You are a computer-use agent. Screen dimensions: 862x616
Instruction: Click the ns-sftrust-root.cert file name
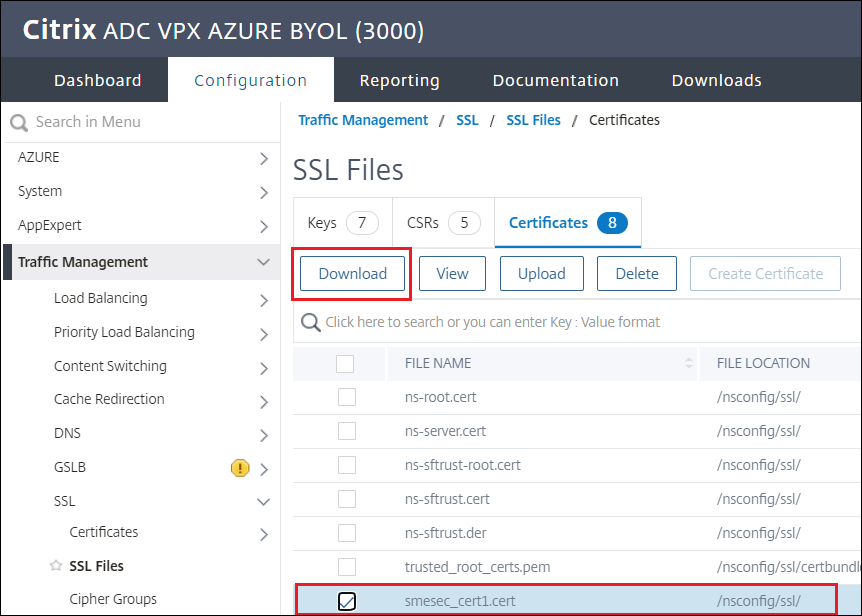(x=462, y=465)
